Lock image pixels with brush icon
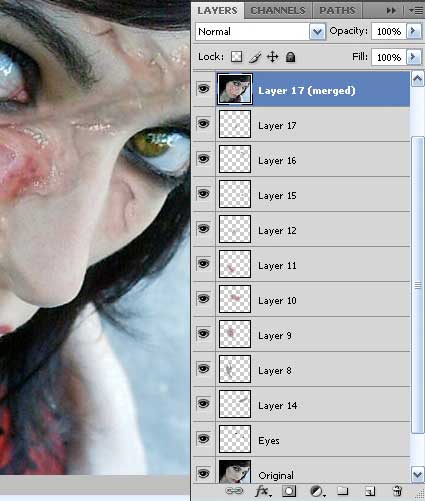Screen dimensions: 425x501 (255, 57)
